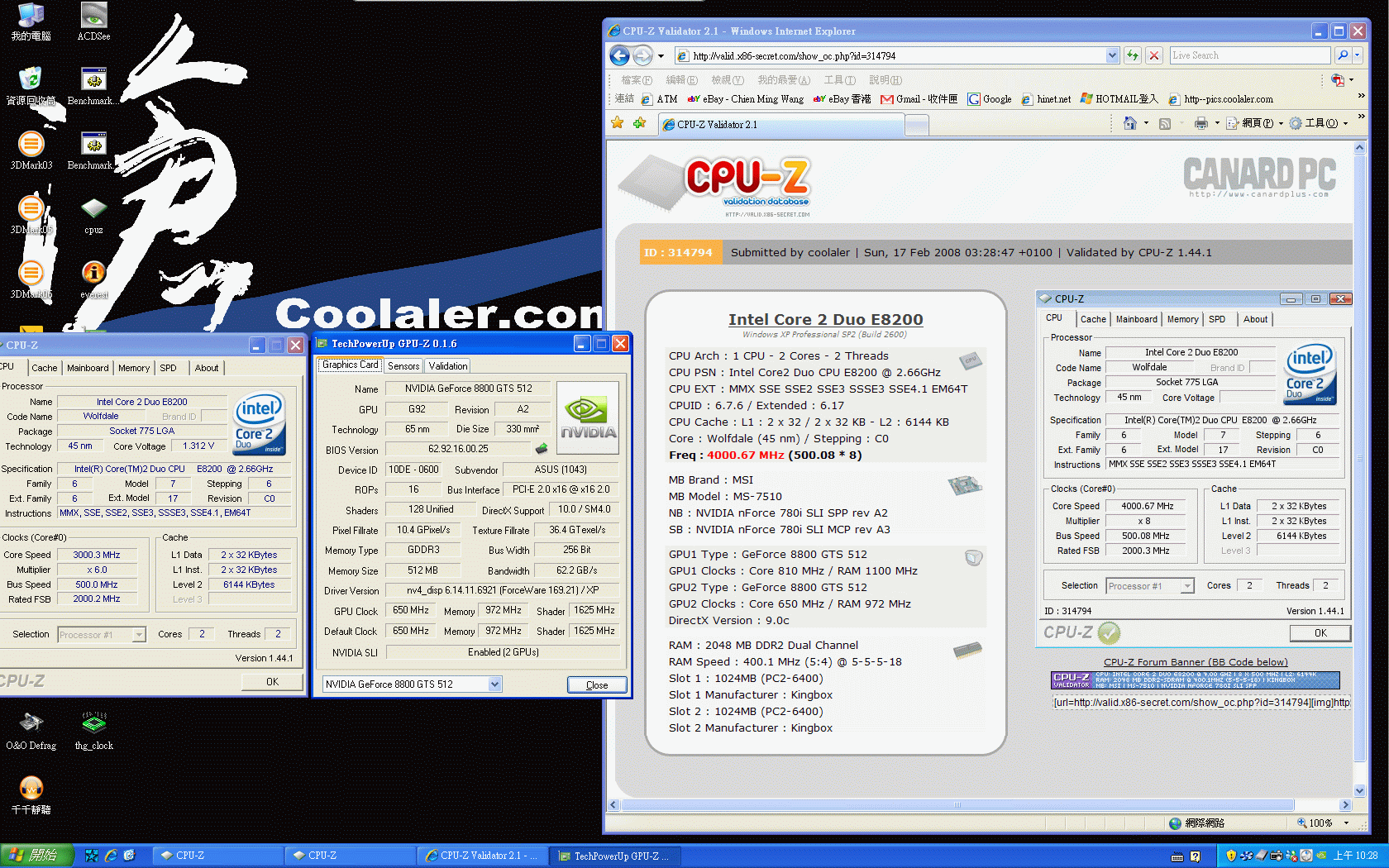Select the Validation tab in GPU-Z

click(x=448, y=365)
